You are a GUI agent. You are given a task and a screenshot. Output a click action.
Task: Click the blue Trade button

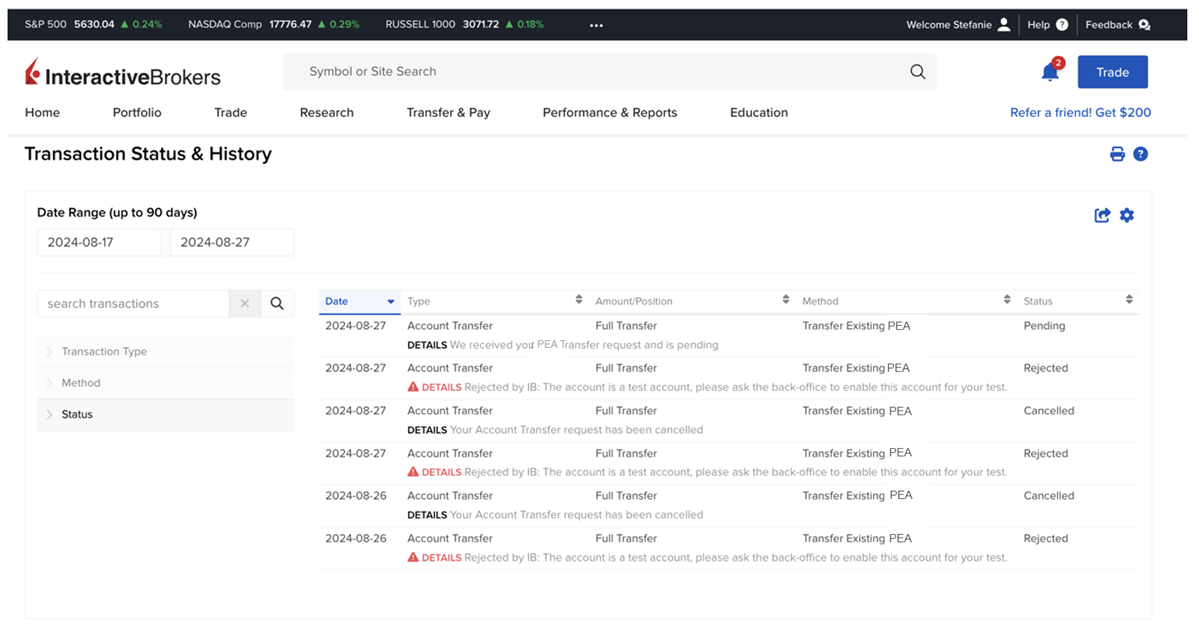click(1113, 72)
